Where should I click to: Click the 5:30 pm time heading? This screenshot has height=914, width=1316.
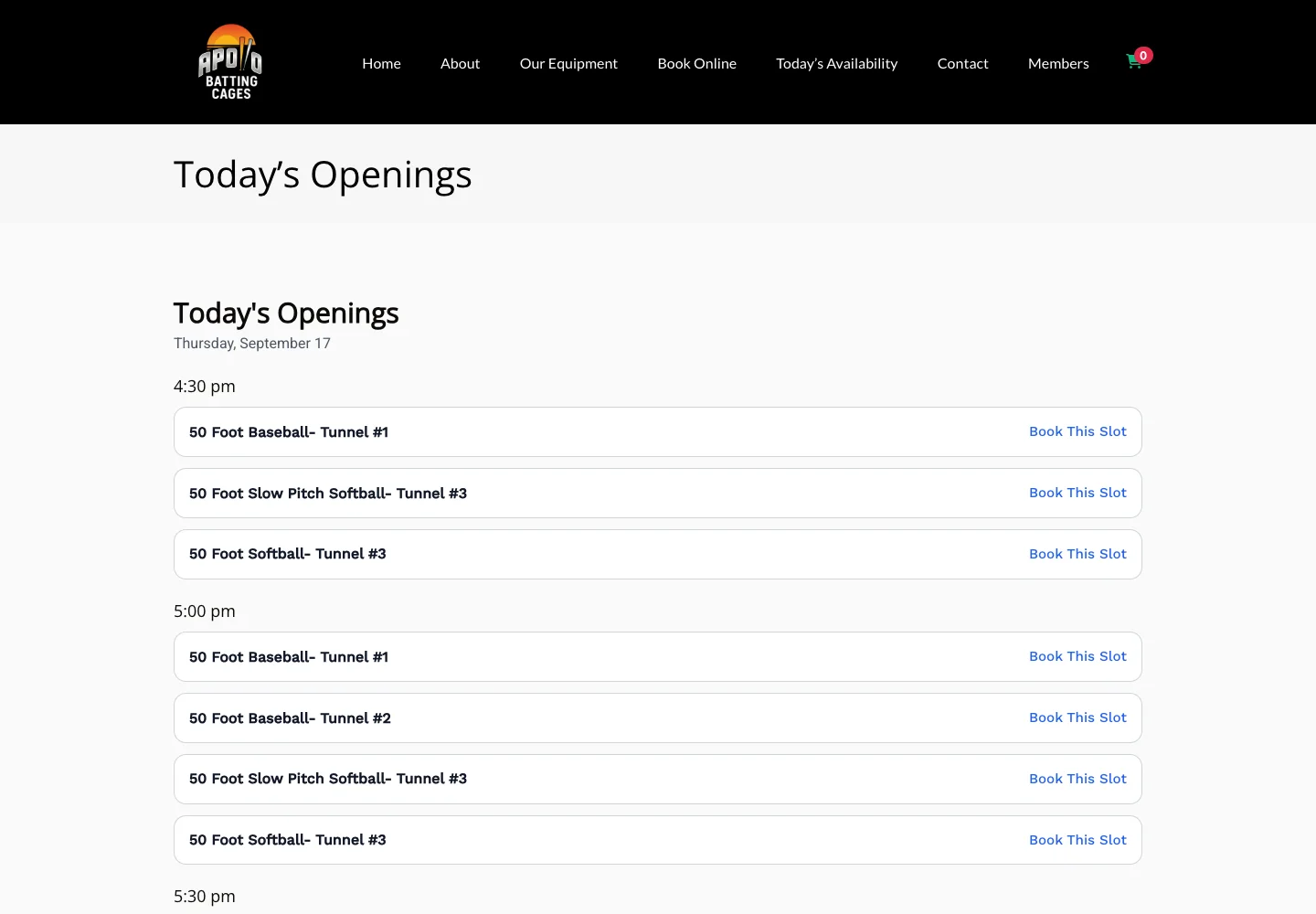[x=205, y=897]
